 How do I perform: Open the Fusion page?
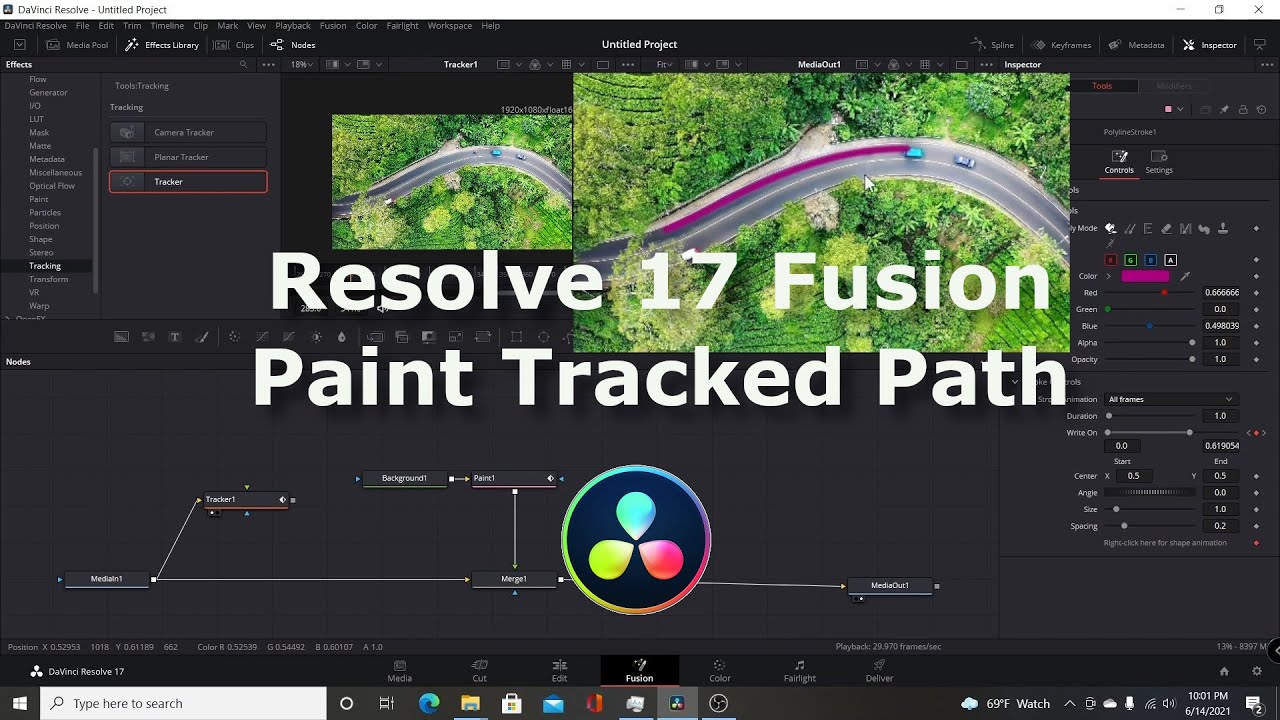click(640, 670)
